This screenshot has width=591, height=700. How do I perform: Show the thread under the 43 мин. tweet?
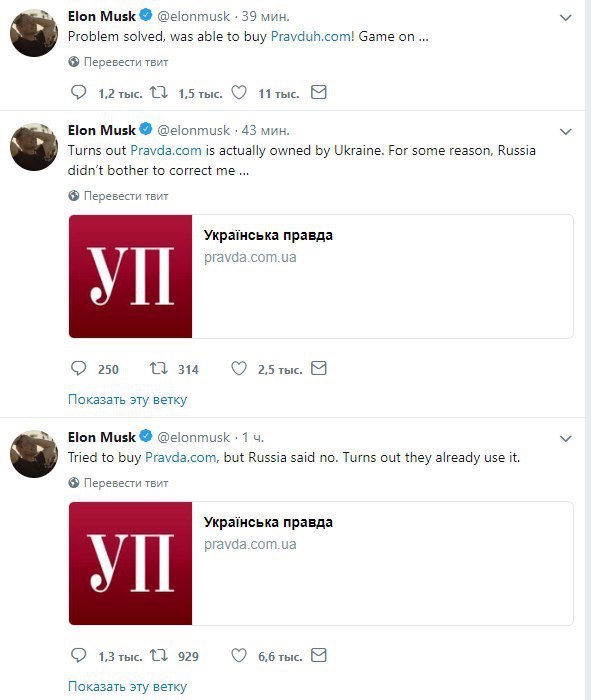127,399
